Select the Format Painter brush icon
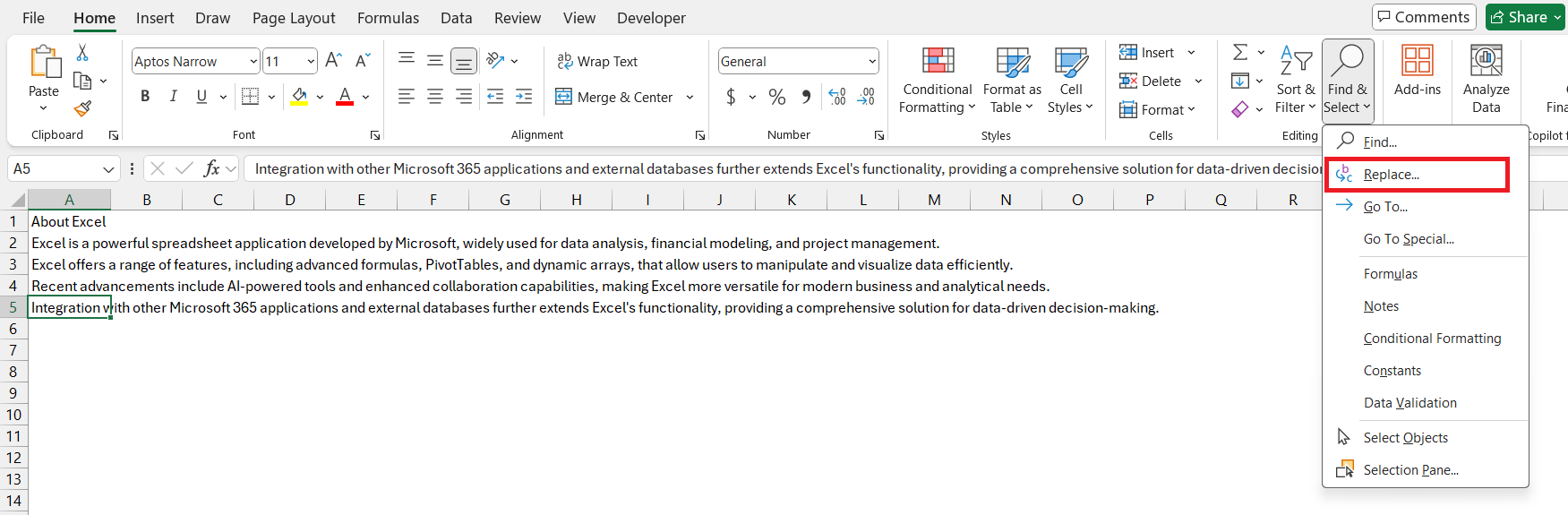1568x515 pixels. click(x=82, y=109)
